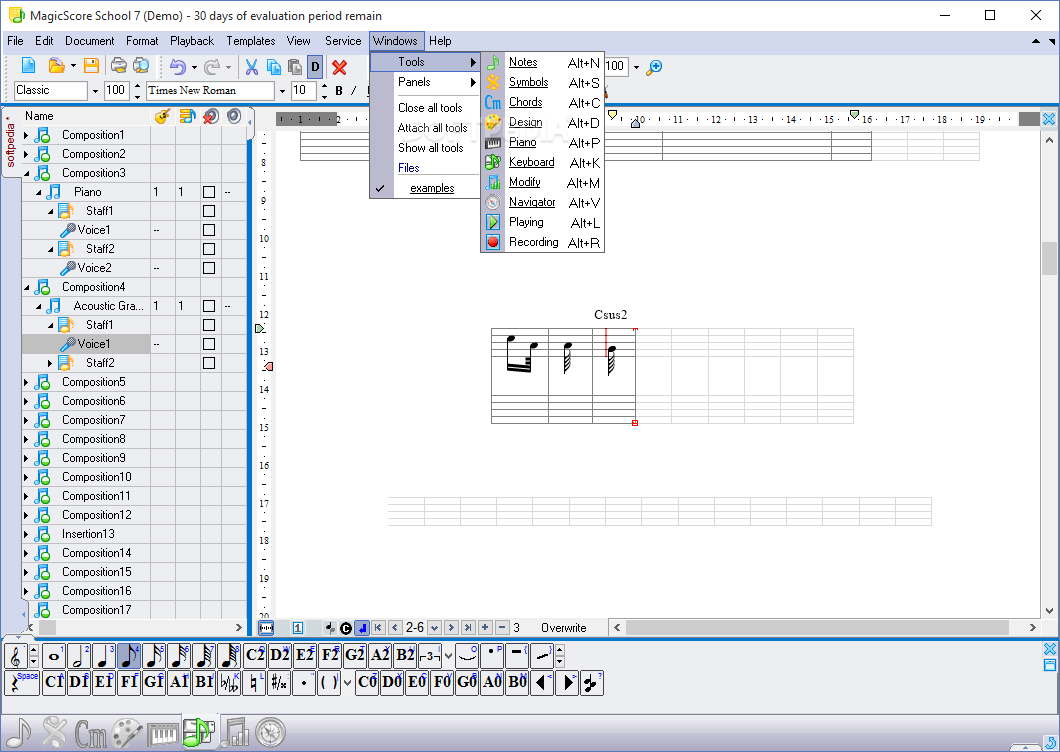Click the first-page navigation button
Image resolution: width=1060 pixels, height=752 pixels.
click(x=378, y=628)
